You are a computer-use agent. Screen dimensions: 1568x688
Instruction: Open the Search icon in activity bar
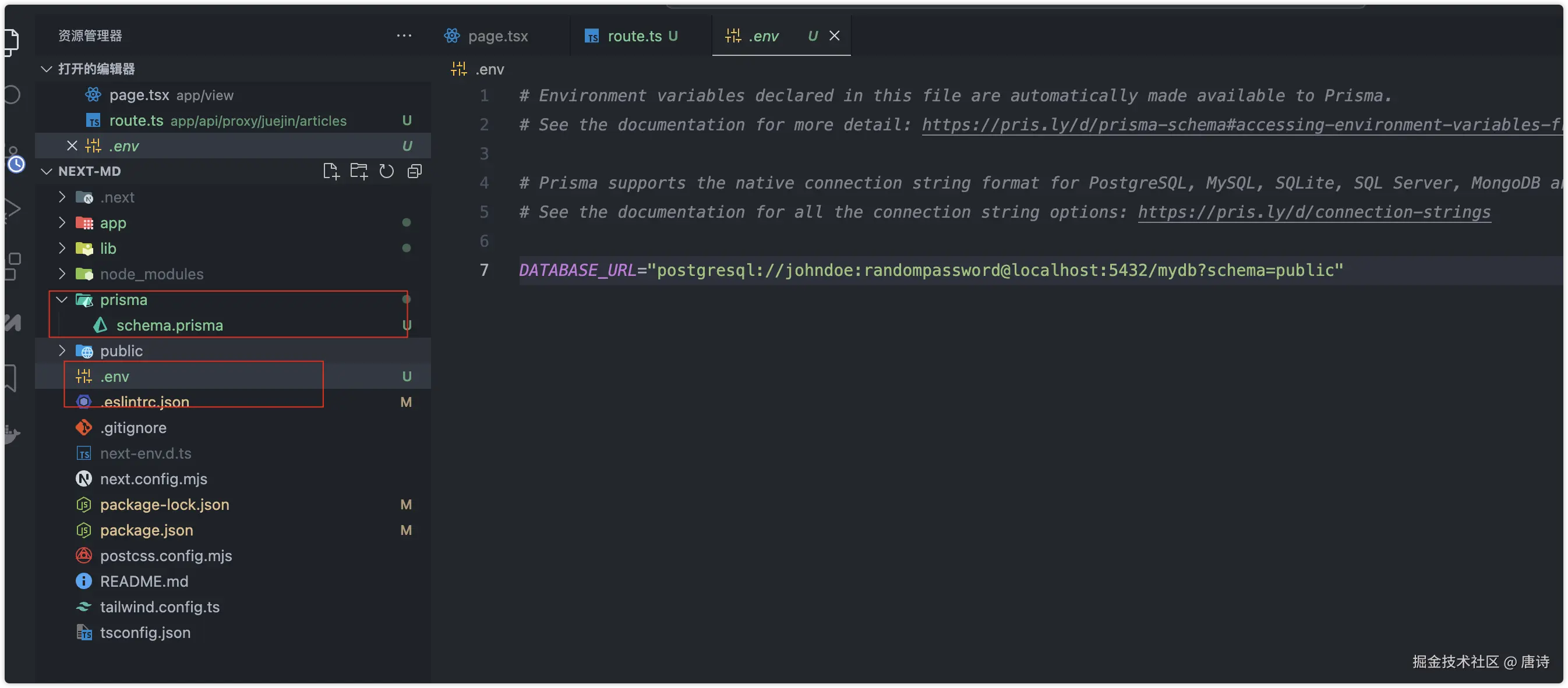12,95
